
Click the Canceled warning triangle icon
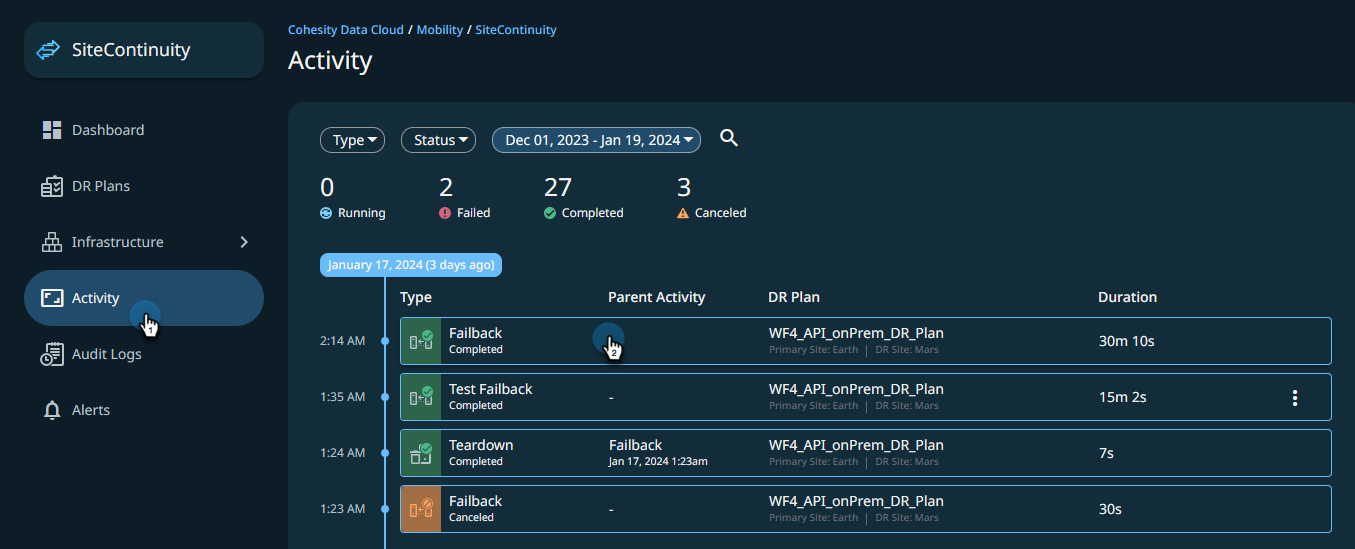point(683,213)
